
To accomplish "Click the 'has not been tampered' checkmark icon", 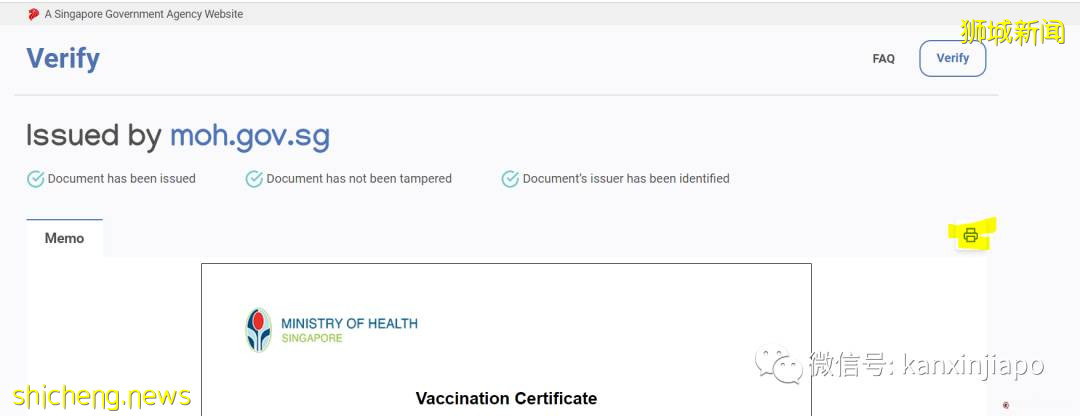I will 254,179.
